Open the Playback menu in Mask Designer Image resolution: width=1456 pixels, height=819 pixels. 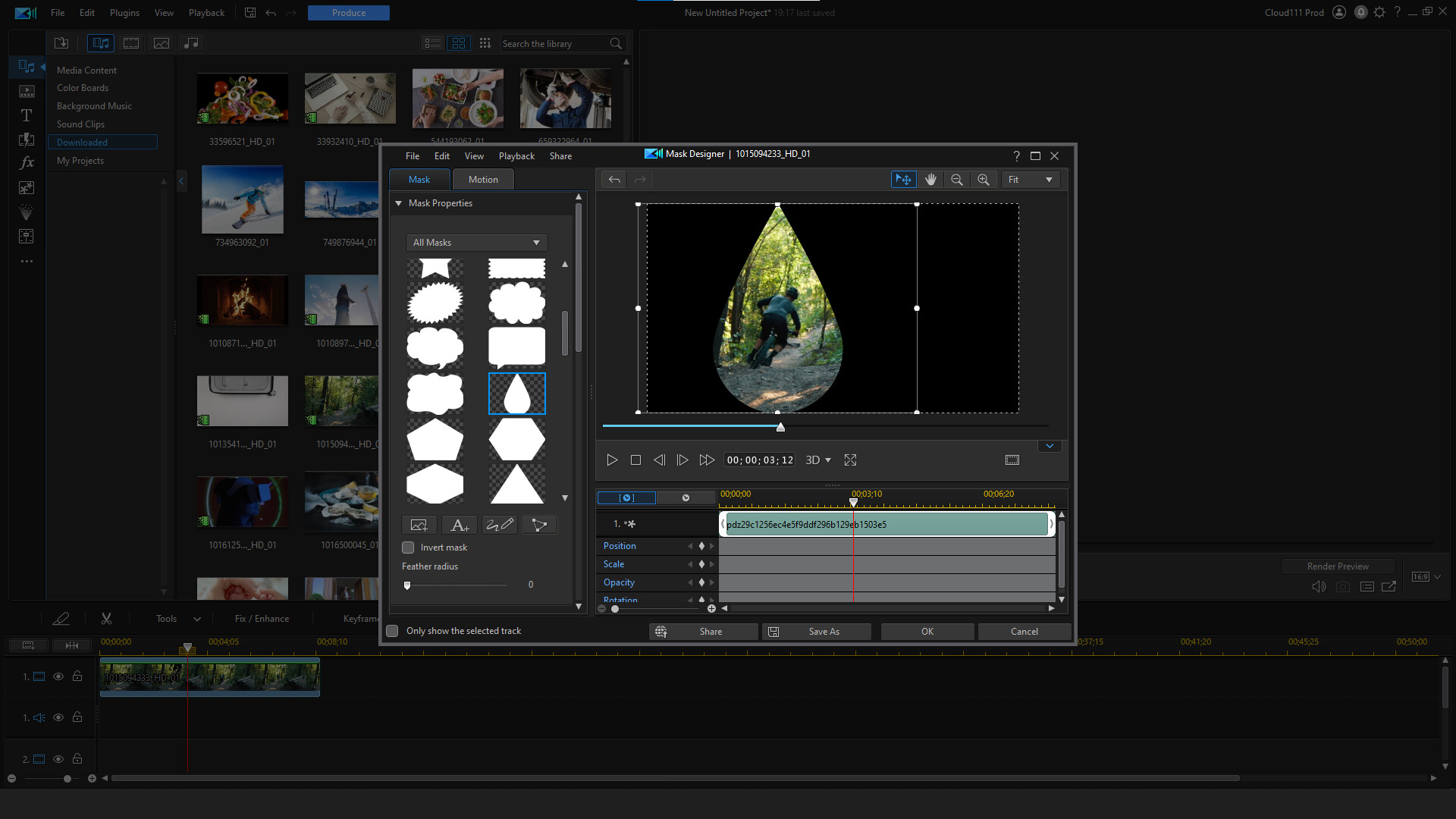pyautogui.click(x=516, y=155)
